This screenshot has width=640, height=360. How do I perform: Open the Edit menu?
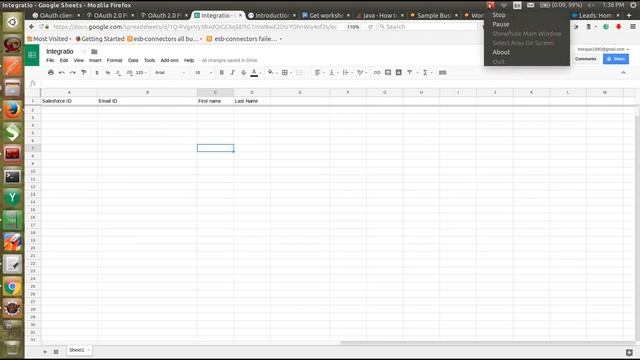[x=64, y=60]
